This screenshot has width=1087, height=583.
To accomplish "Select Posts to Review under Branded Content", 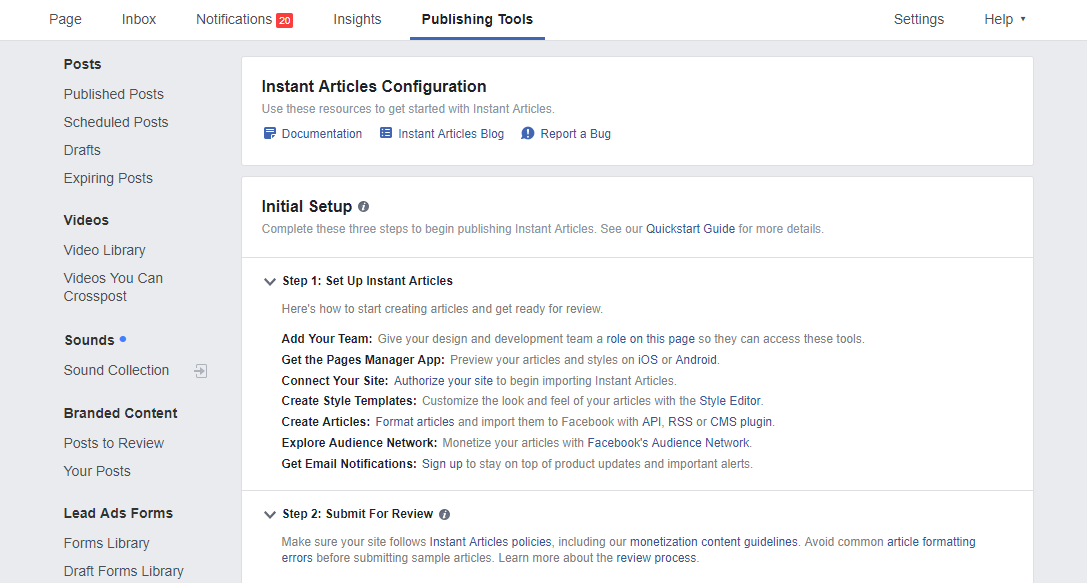I will (x=114, y=443).
